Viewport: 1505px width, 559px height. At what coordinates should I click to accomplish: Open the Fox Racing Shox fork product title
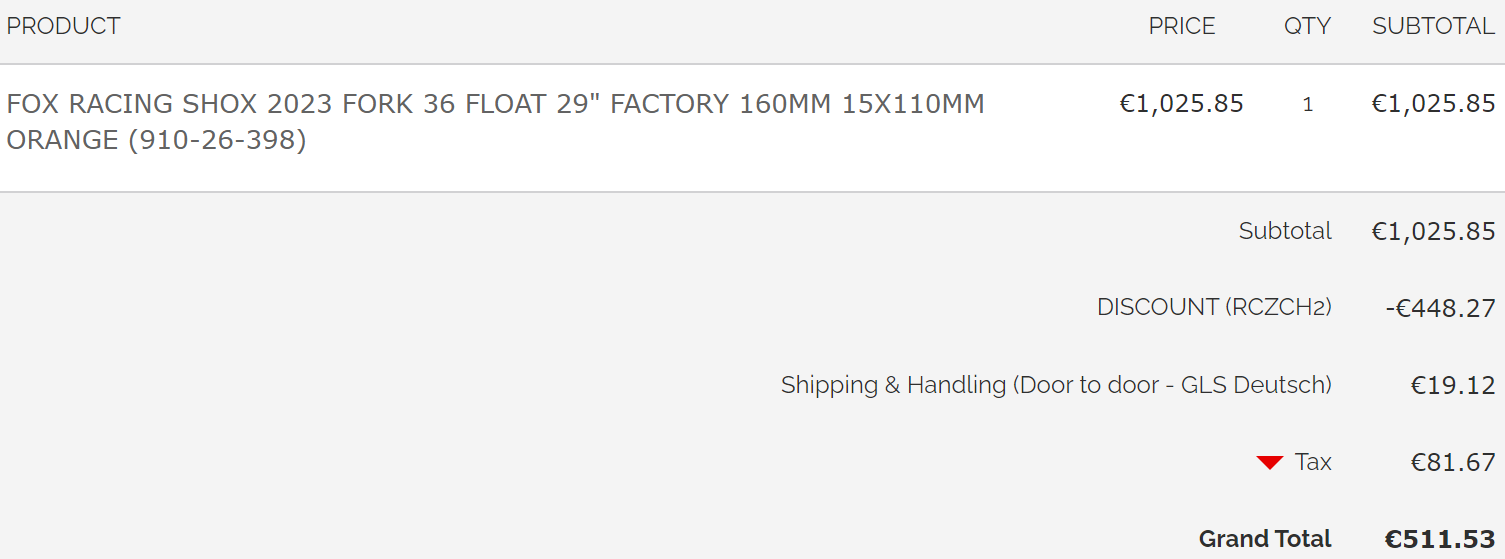[x=495, y=104]
